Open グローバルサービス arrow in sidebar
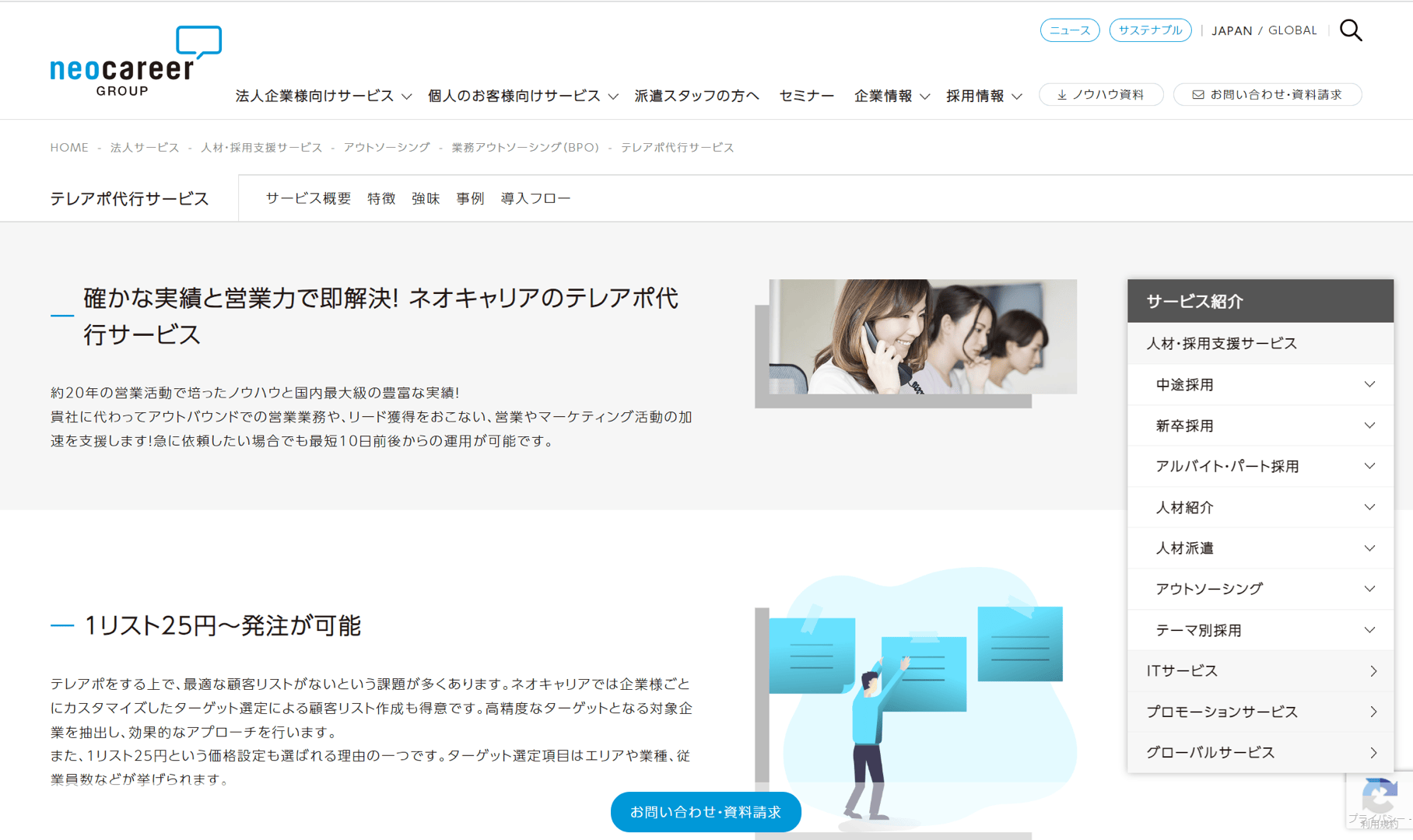This screenshot has height=840, width=1413. [1373, 753]
